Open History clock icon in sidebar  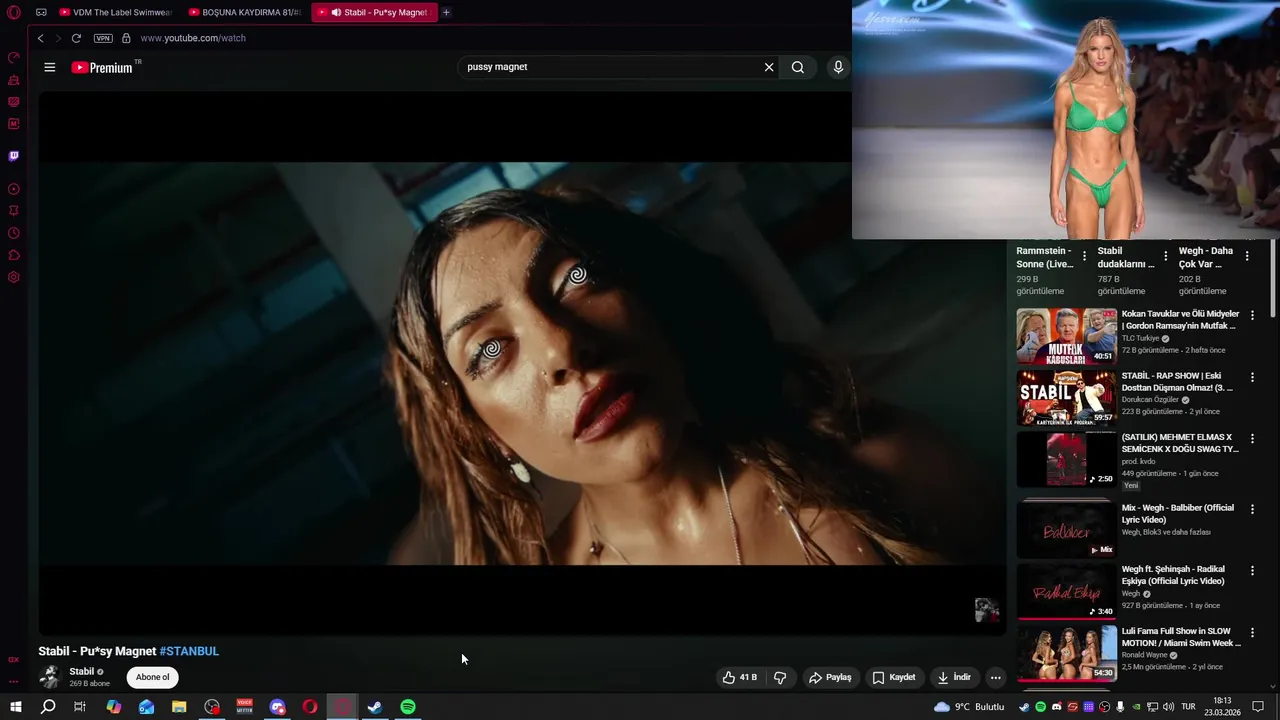tap(14, 233)
